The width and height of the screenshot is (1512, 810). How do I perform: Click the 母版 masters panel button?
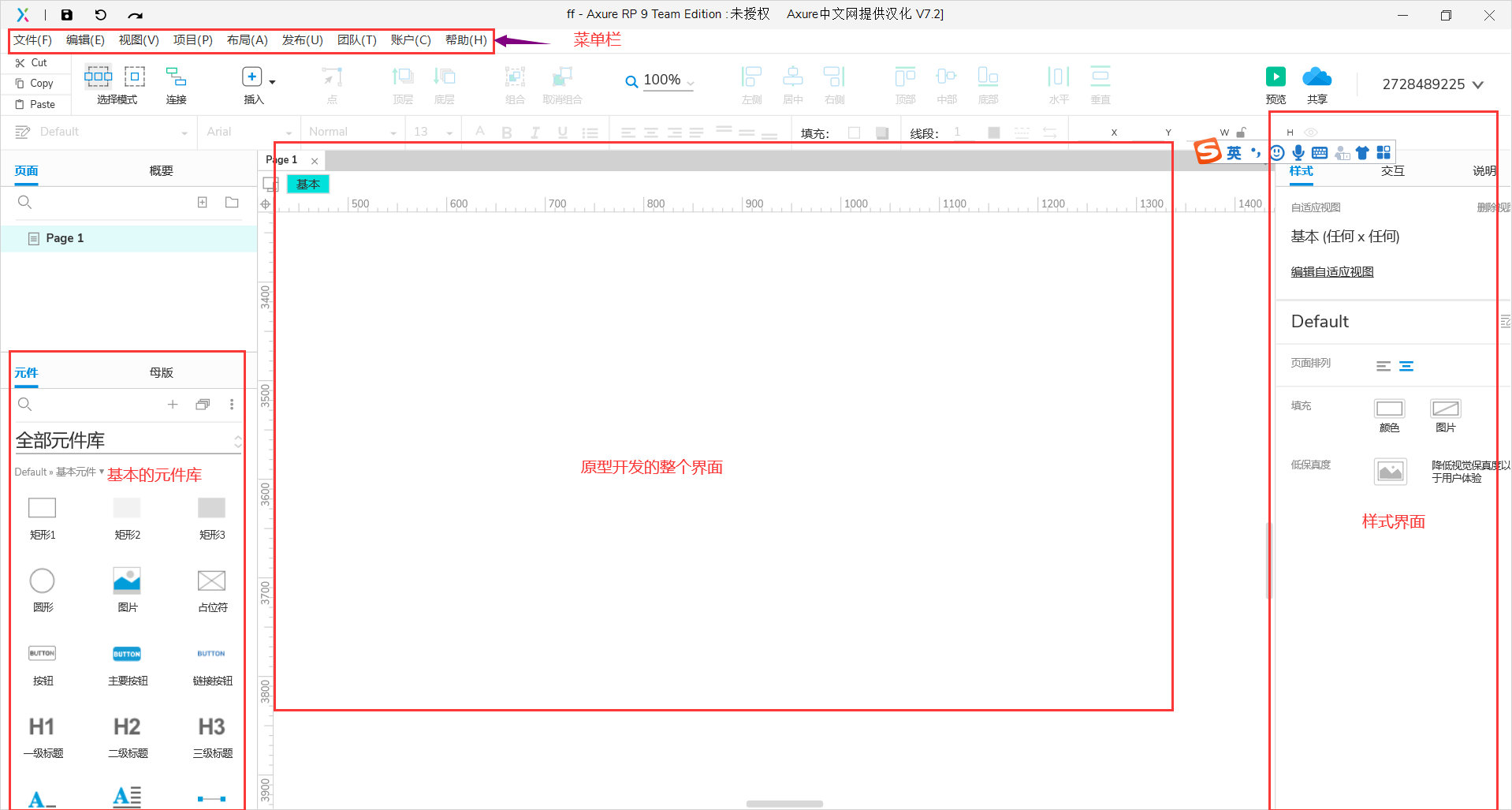point(160,372)
